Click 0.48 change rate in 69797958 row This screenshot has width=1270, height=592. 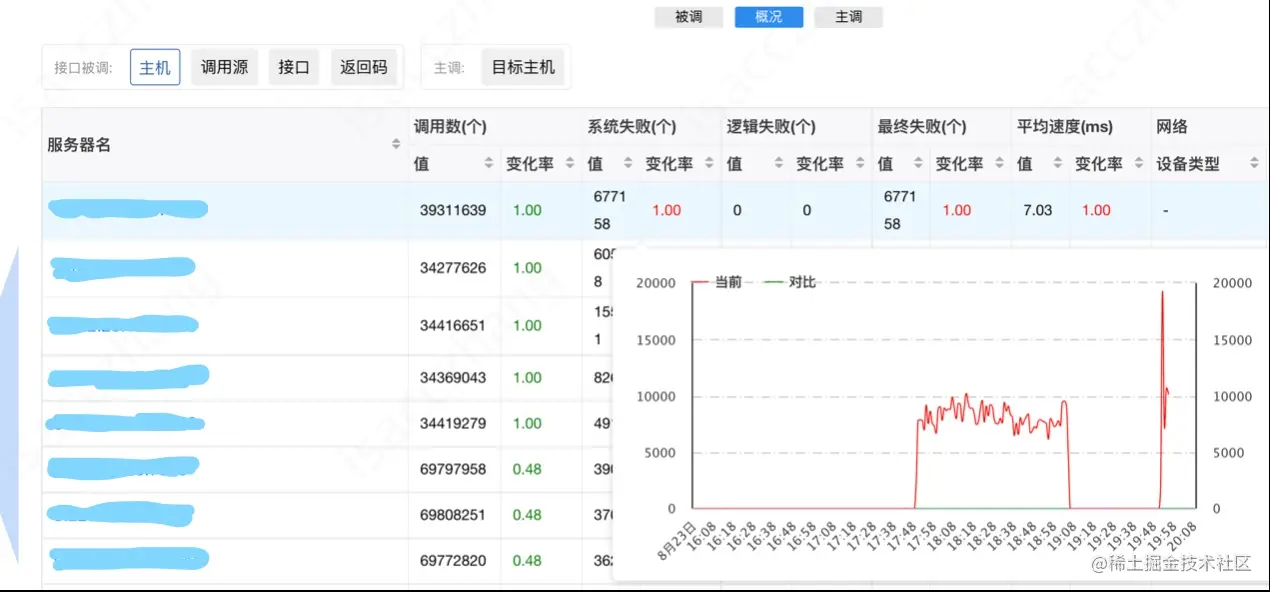point(527,469)
